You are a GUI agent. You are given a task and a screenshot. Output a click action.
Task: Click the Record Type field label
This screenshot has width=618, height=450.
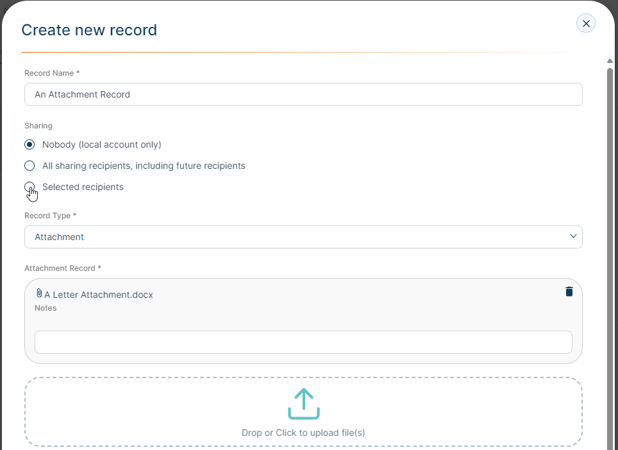[x=50, y=216]
